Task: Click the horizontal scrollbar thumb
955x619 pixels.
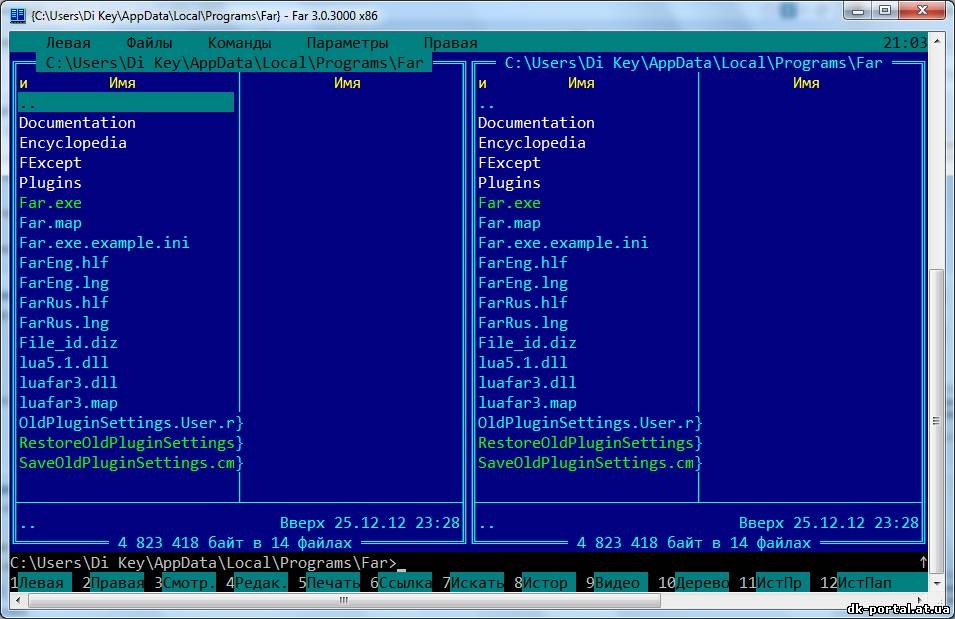Action: coord(345,601)
